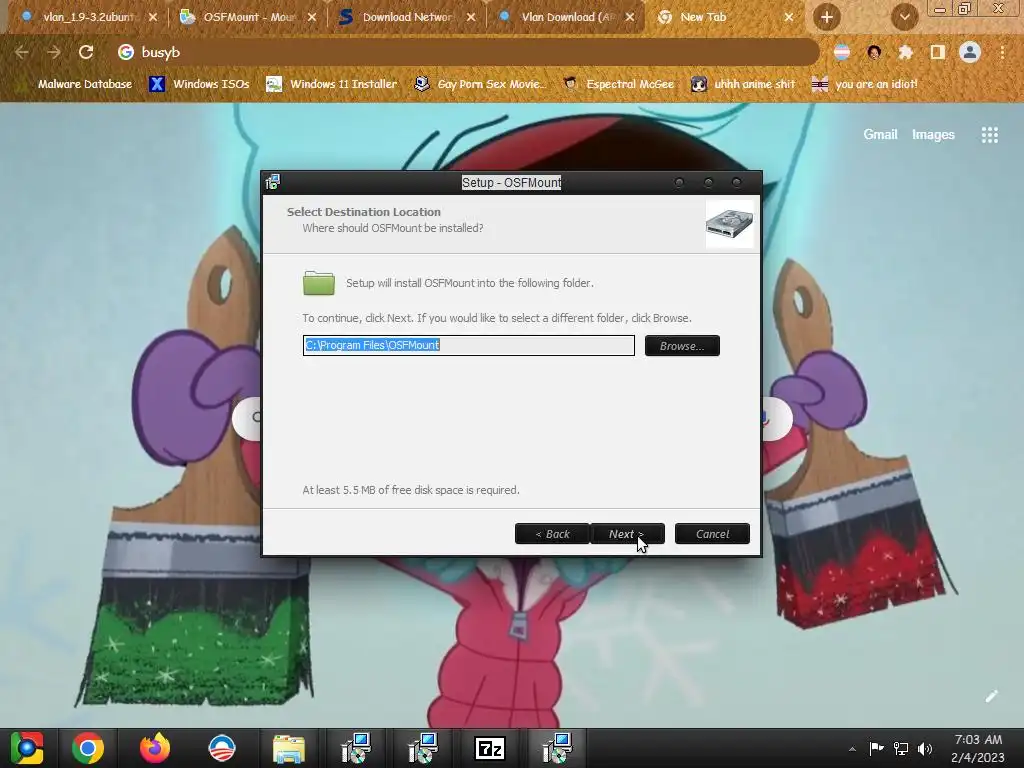Open the Extensions puzzle icon

(906, 52)
